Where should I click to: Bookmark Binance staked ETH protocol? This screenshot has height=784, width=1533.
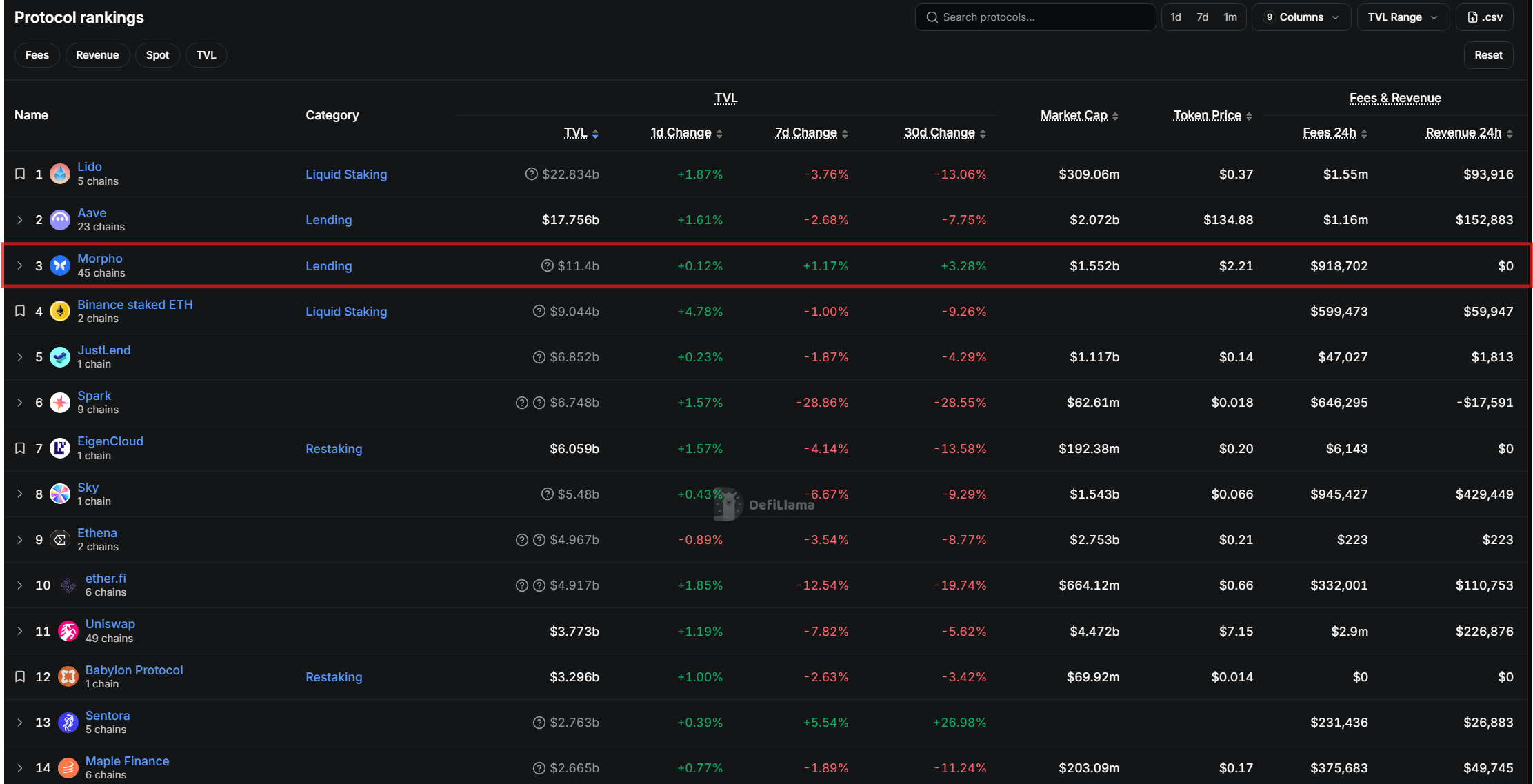coord(20,311)
